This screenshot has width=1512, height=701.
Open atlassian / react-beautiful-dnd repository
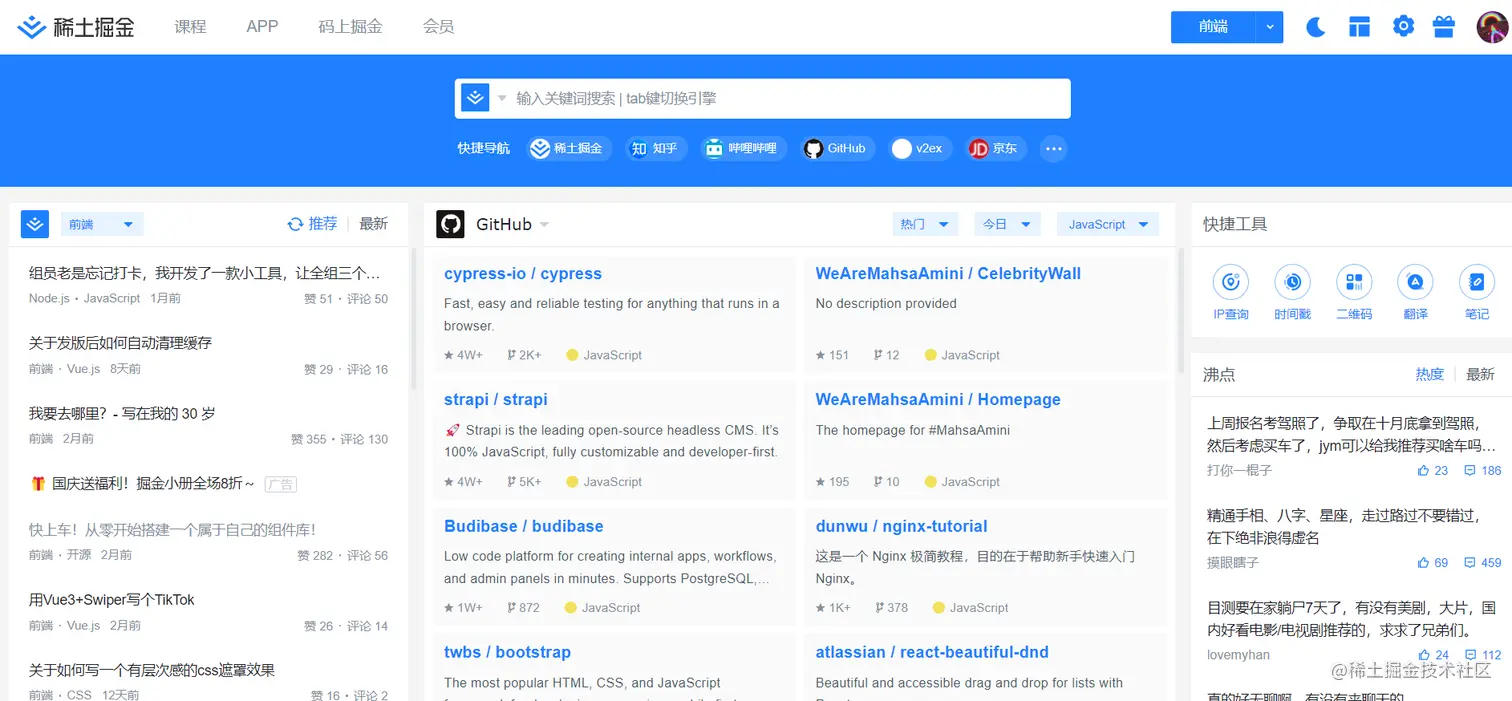(x=932, y=652)
